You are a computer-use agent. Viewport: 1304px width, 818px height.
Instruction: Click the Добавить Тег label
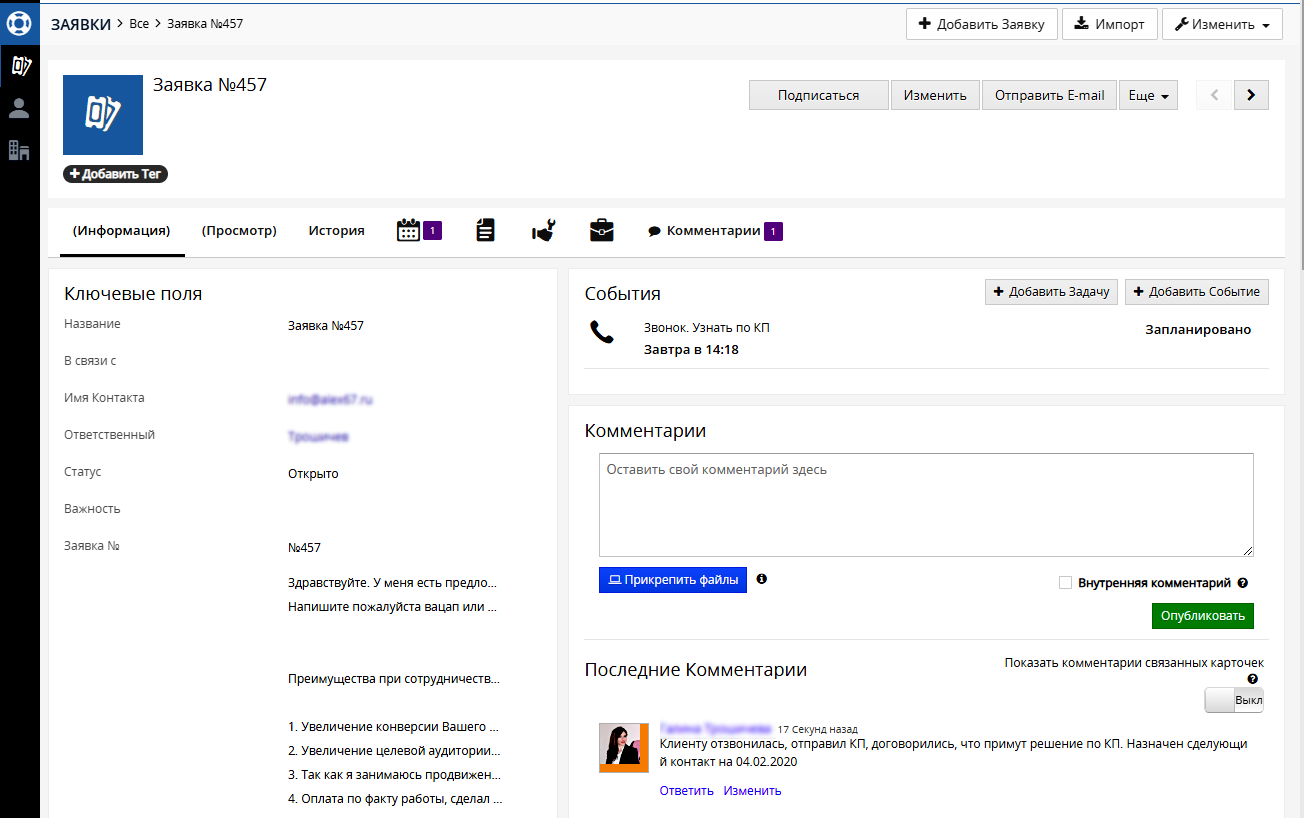pos(116,174)
